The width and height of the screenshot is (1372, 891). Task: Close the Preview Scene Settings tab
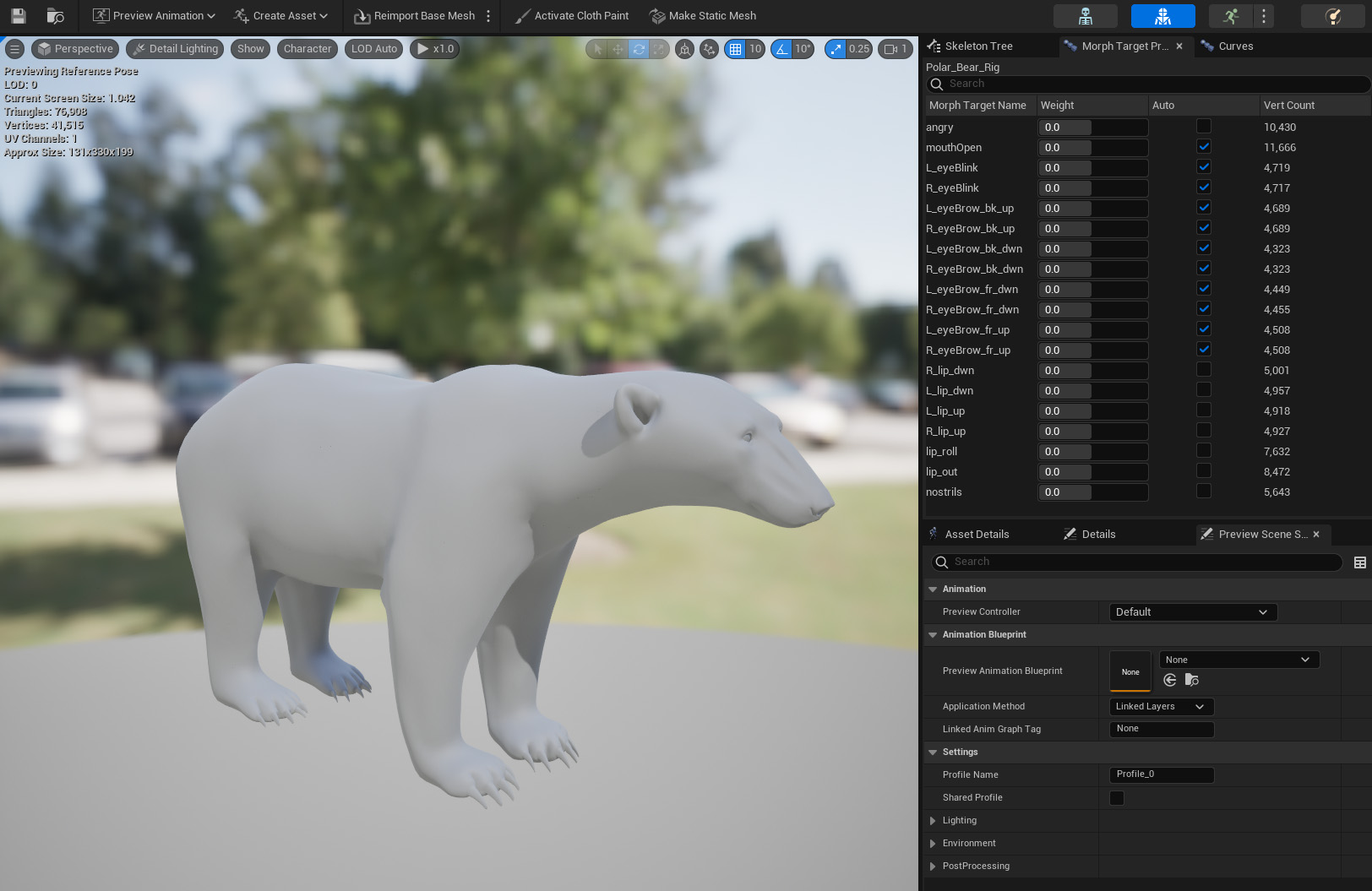click(1316, 535)
